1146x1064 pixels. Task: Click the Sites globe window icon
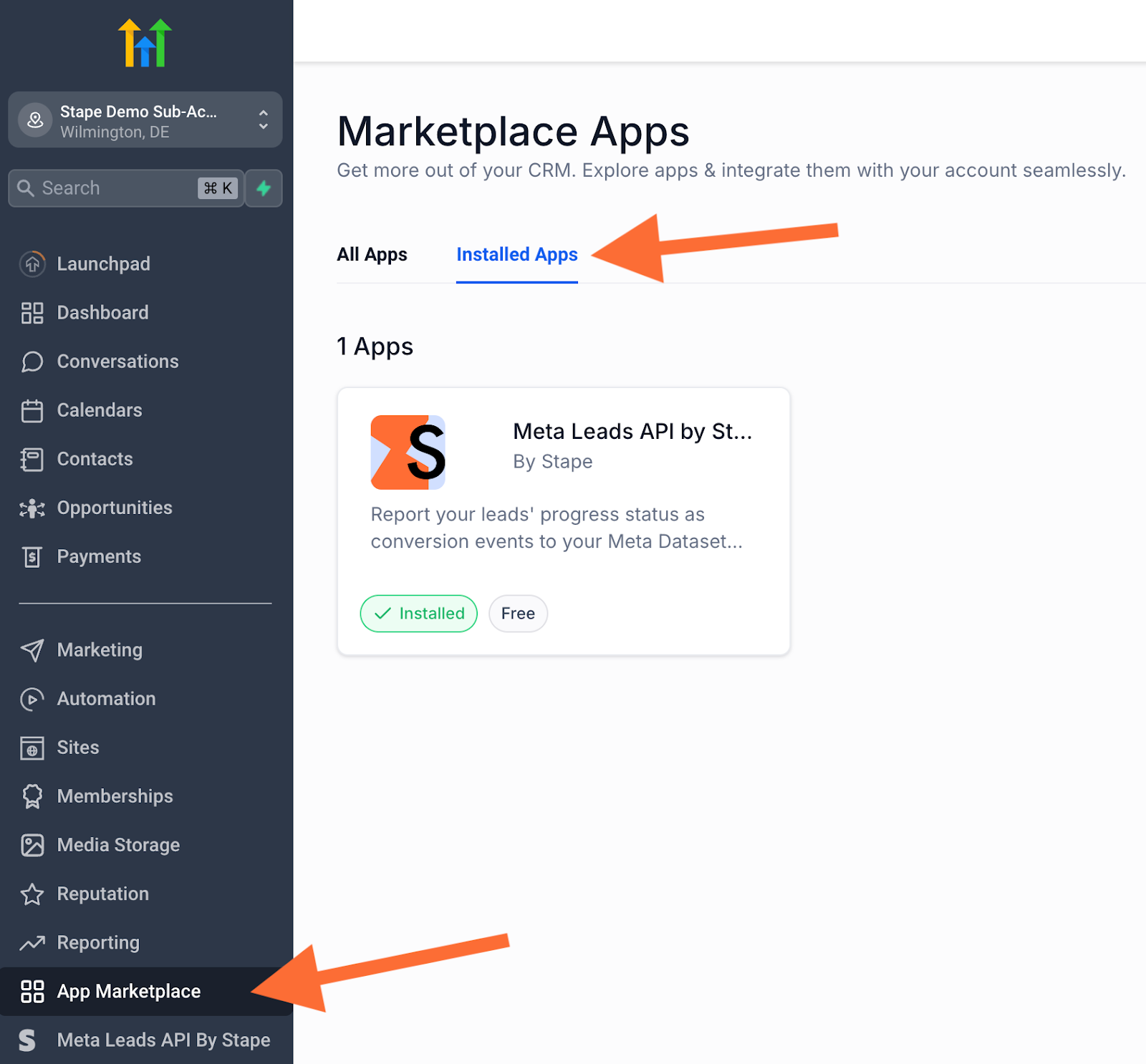tap(32, 748)
